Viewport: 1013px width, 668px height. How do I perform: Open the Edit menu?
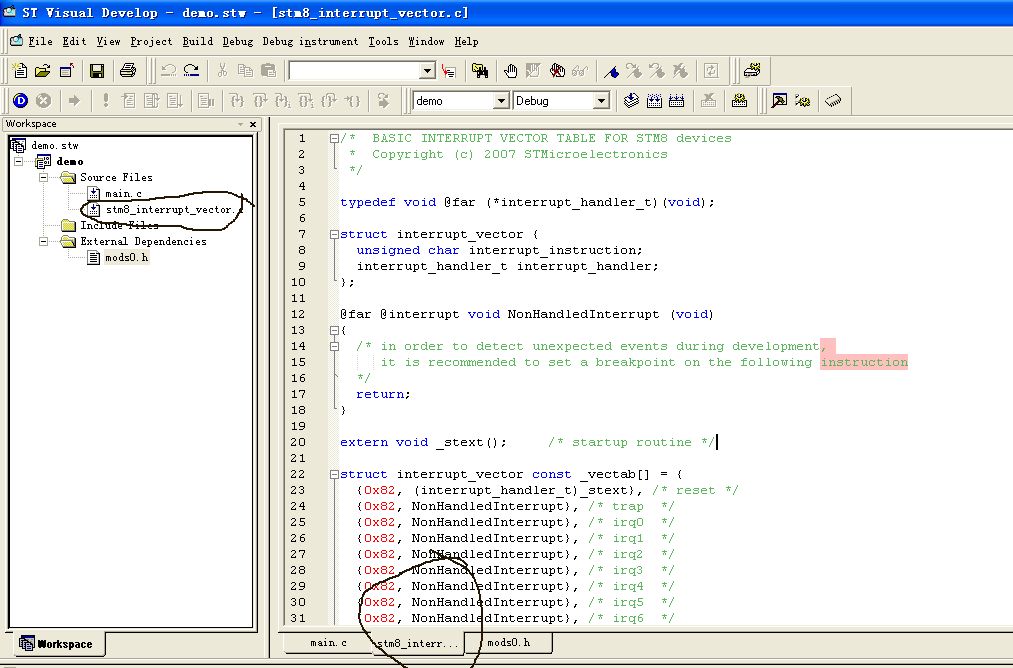(x=74, y=41)
